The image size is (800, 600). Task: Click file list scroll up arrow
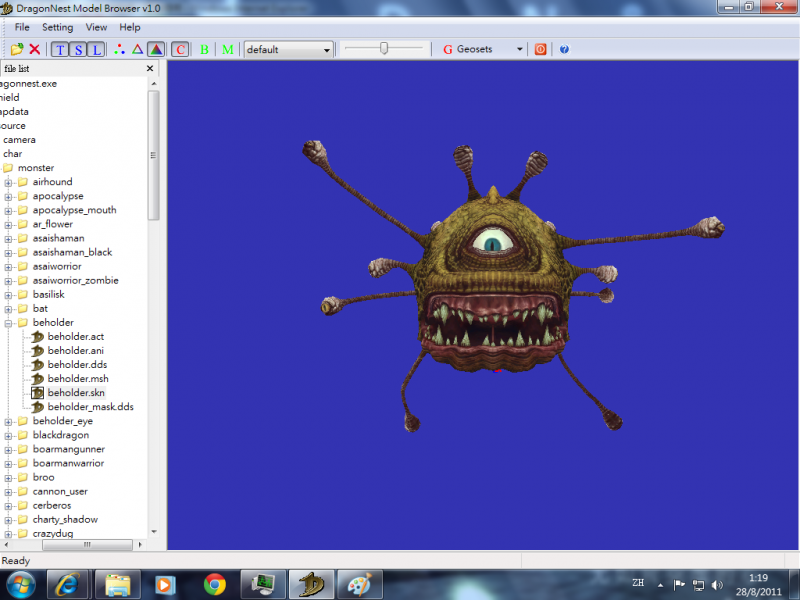click(154, 84)
